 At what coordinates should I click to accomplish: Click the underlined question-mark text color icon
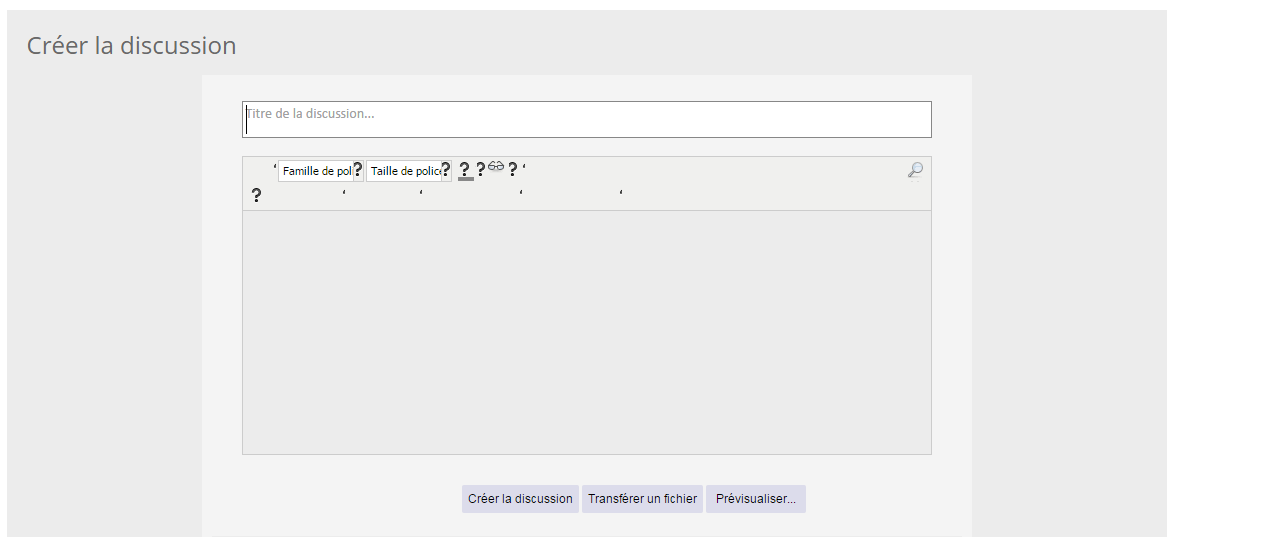465,170
